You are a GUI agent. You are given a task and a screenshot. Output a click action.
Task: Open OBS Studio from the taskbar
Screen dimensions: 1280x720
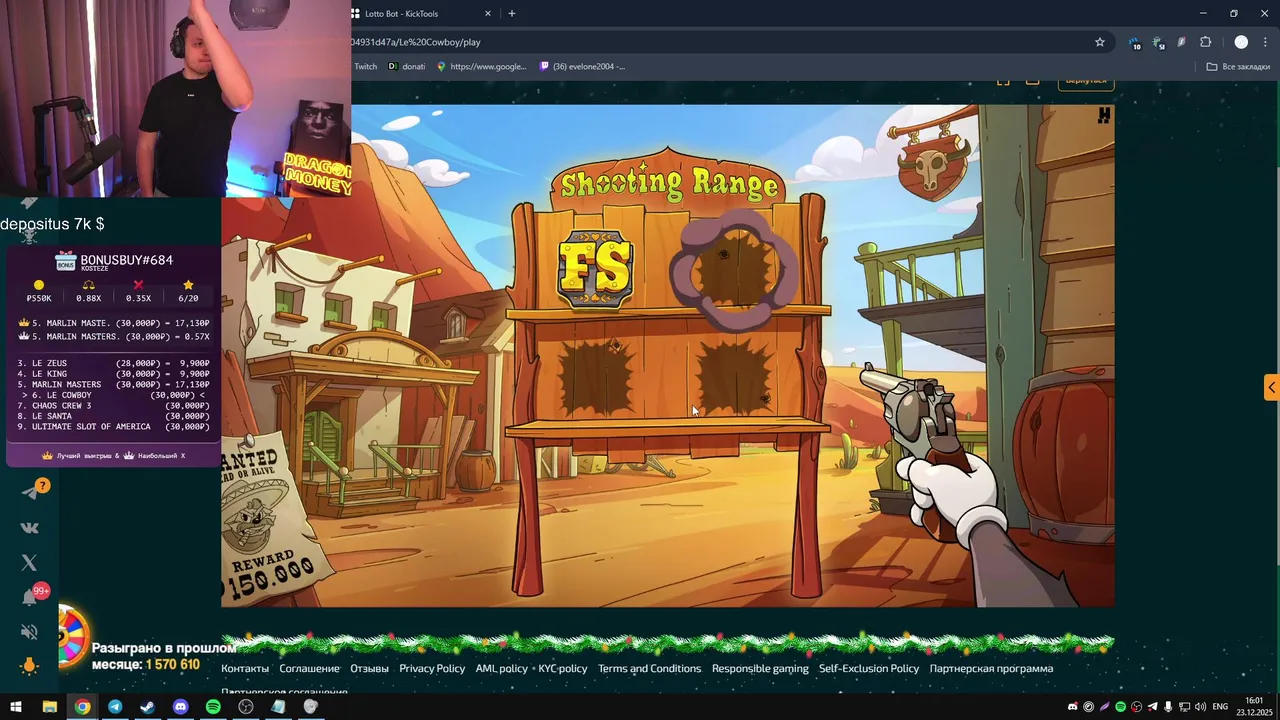click(245, 707)
